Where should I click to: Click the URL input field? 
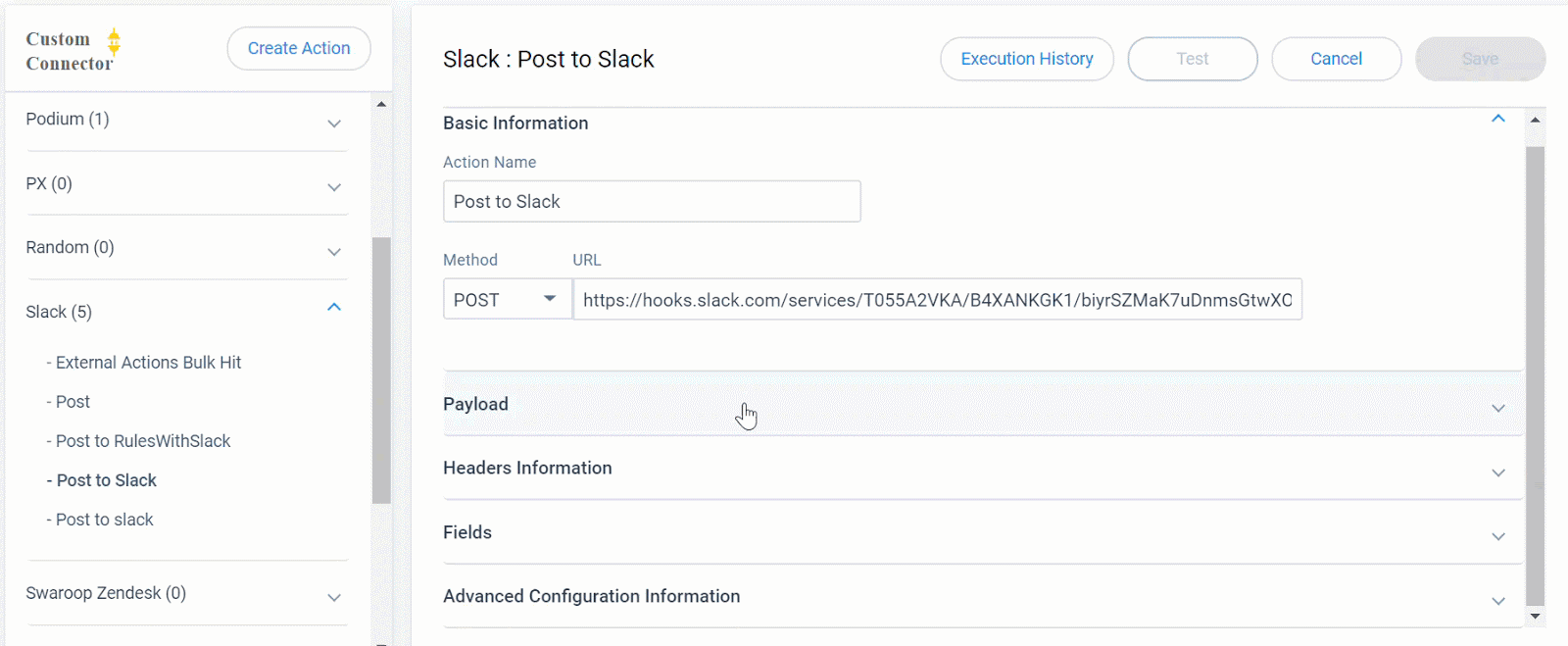click(938, 299)
